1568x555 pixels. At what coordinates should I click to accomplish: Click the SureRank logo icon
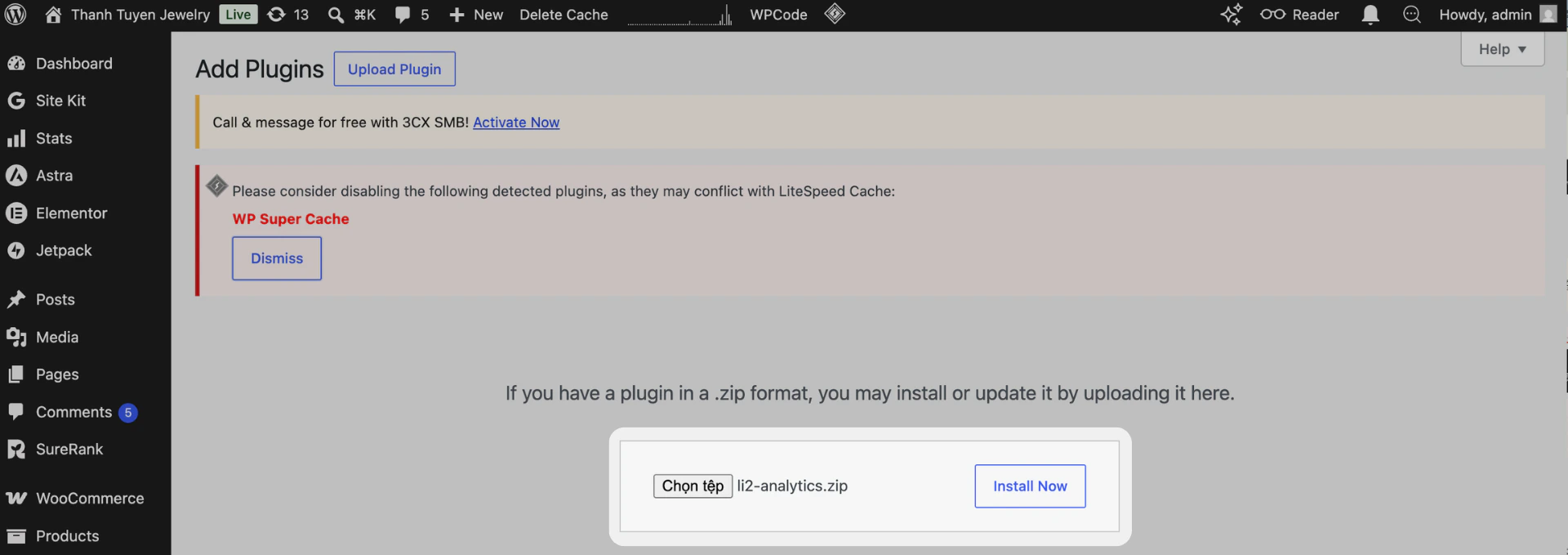tap(16, 449)
